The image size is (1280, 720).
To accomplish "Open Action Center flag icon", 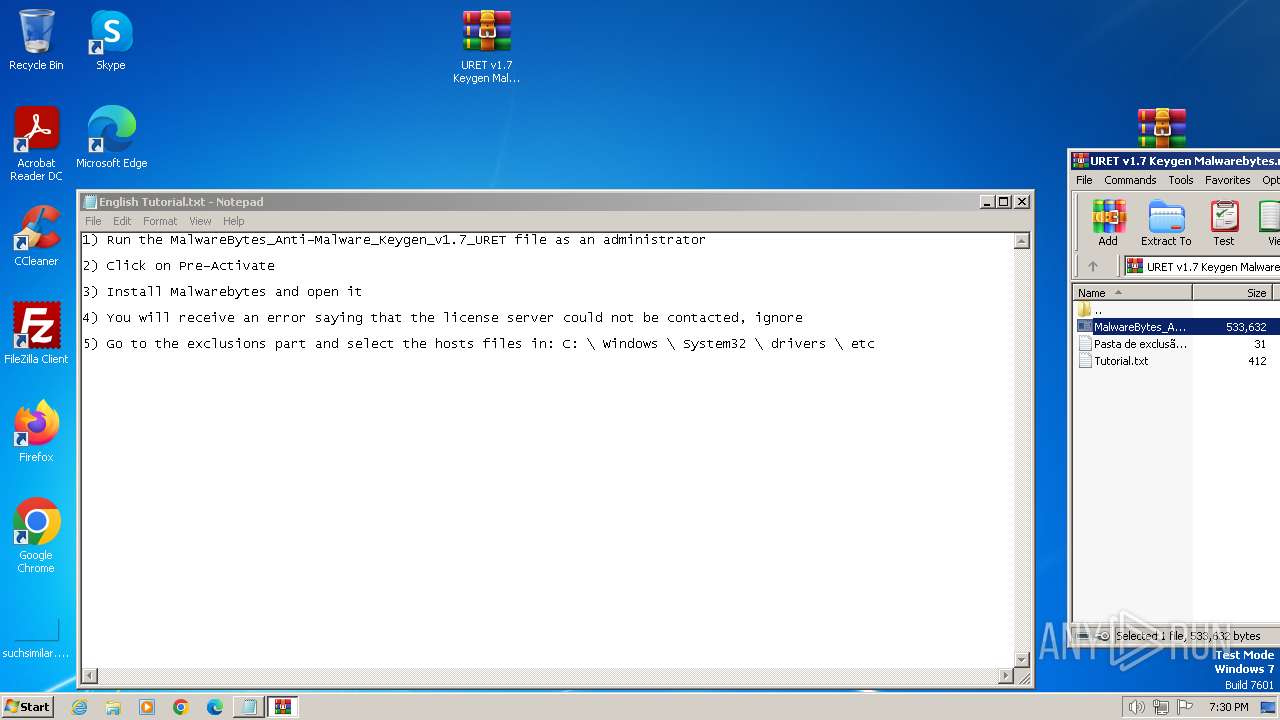I will click(x=1185, y=707).
